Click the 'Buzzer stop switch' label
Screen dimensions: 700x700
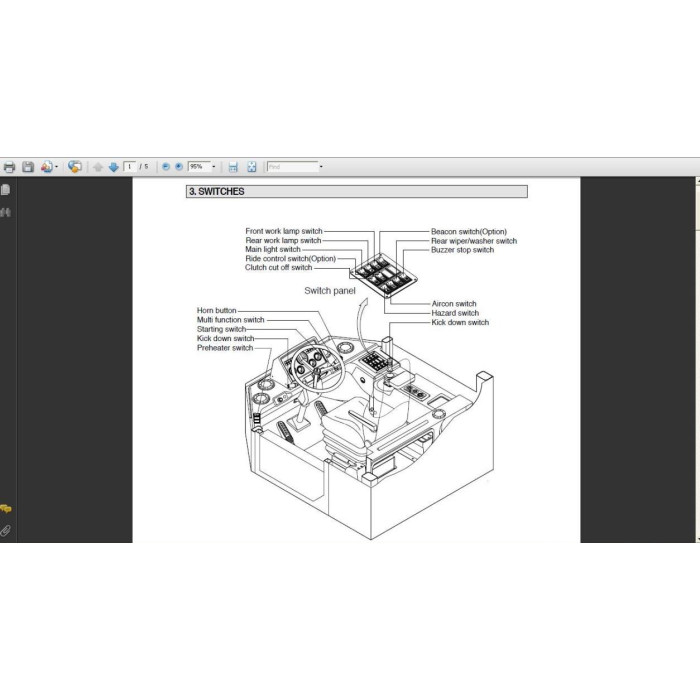pyautogui.click(x=462, y=250)
